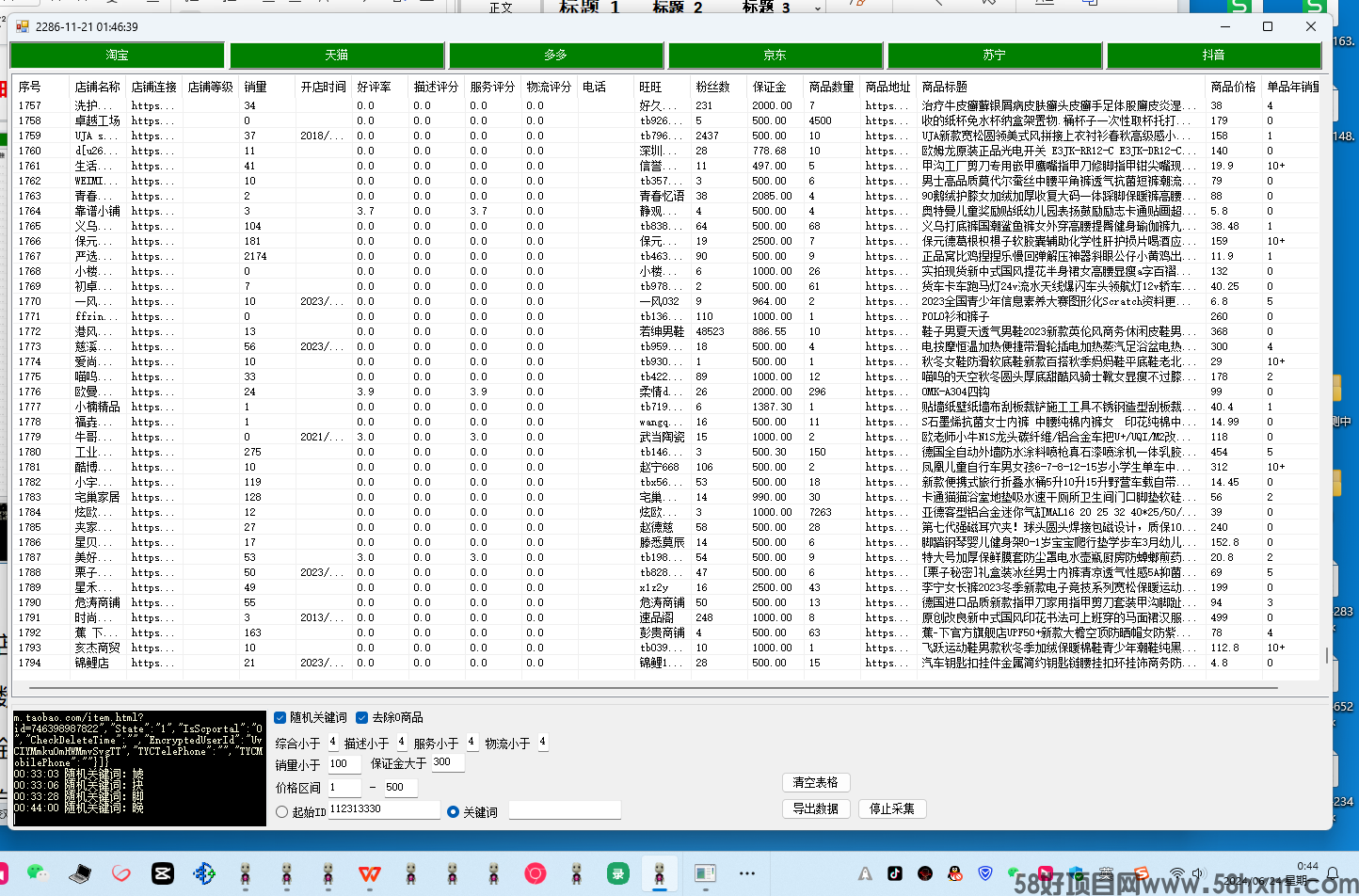Switch to the 苏宁 platform tab
1359x896 pixels.
click(995, 56)
